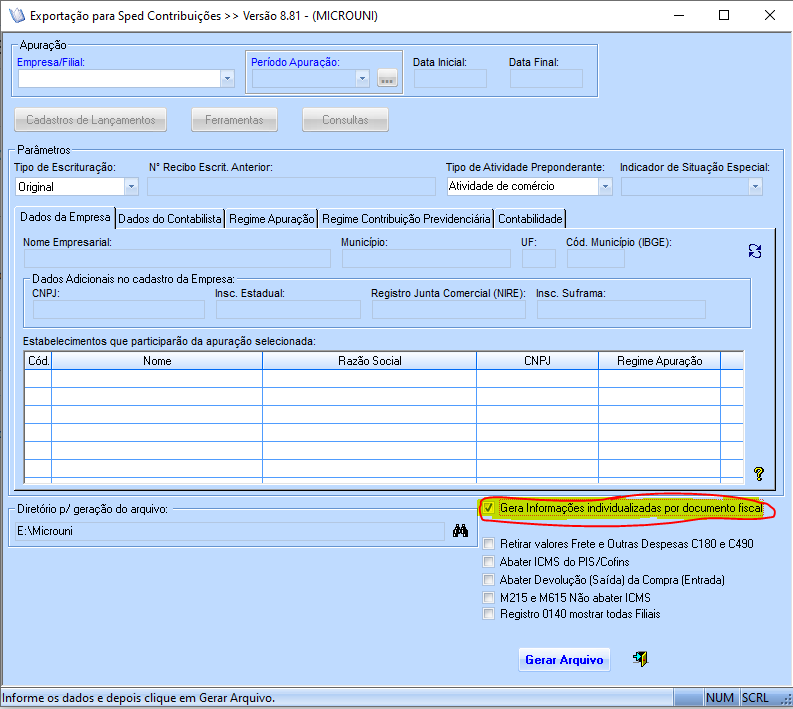
Task: Click the ellipsis button next to Período Apuração
Action: point(387,79)
